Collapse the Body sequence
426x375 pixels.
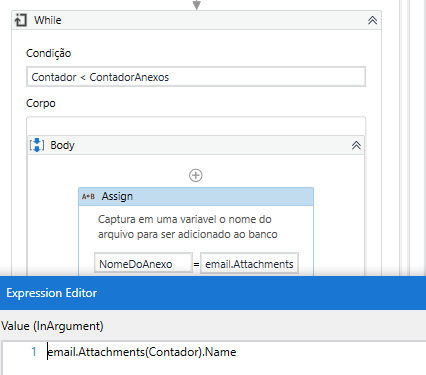356,145
